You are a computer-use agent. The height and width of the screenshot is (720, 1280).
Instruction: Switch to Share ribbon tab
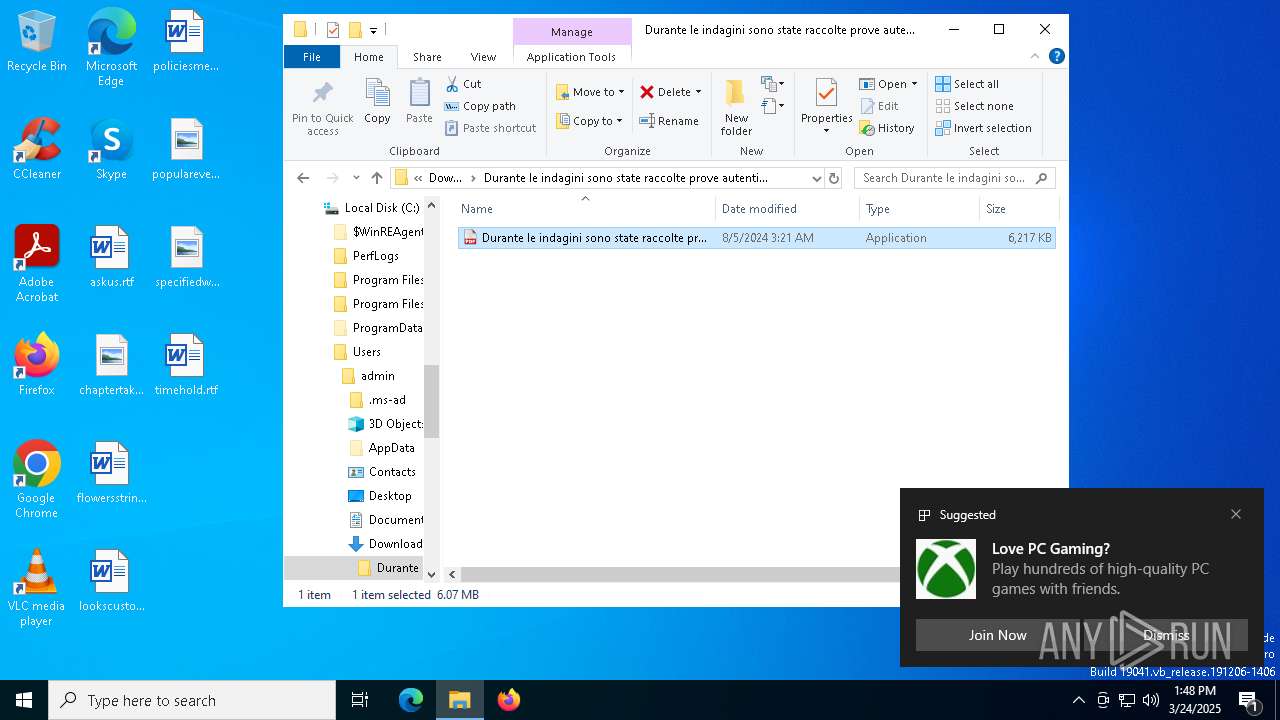coord(427,57)
